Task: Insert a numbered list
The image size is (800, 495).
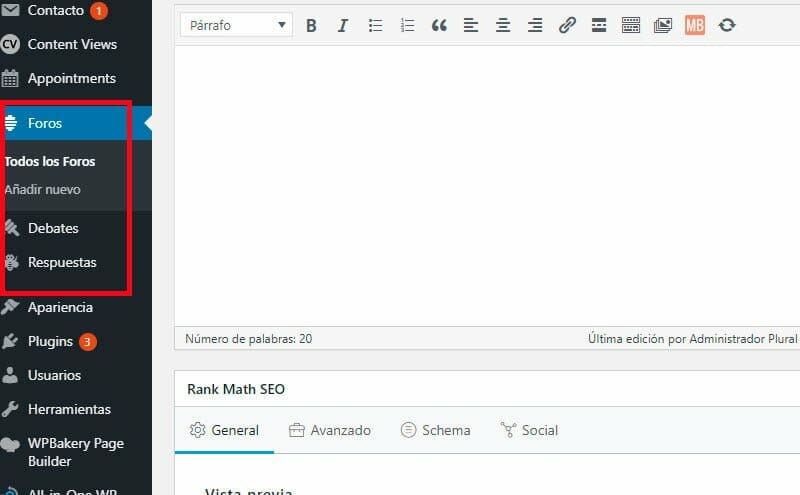Action: (407, 25)
